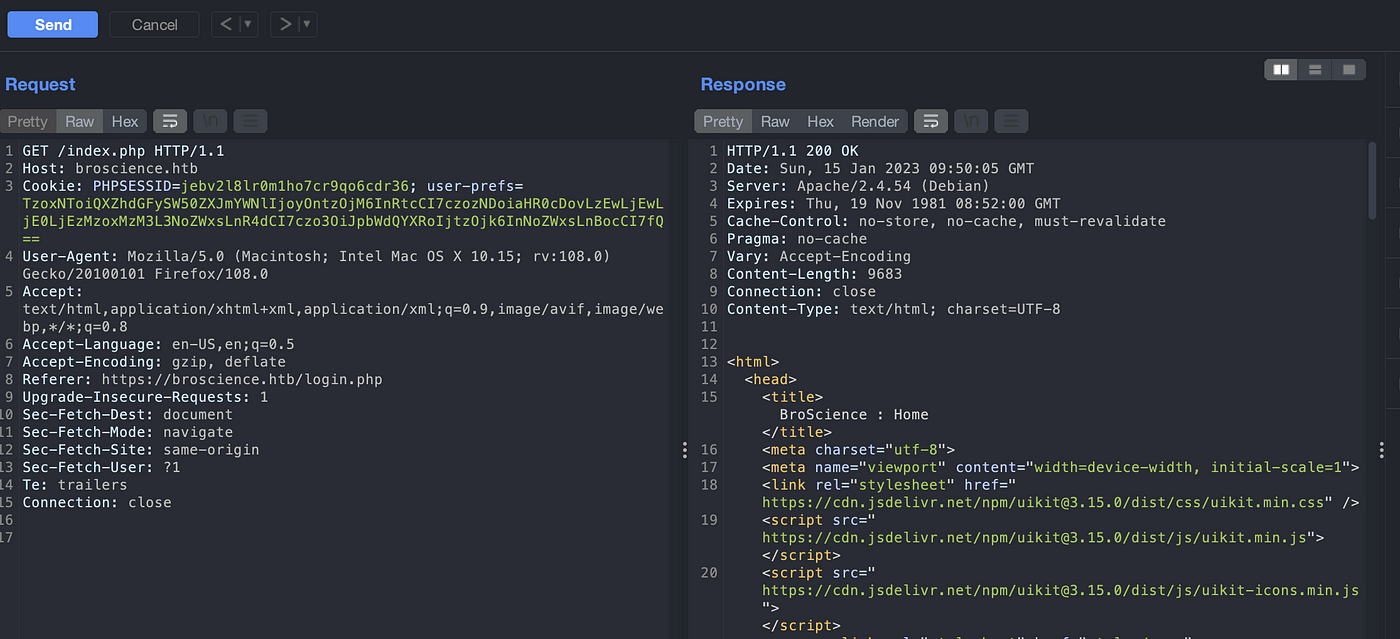Click the Send button

[x=53, y=24]
